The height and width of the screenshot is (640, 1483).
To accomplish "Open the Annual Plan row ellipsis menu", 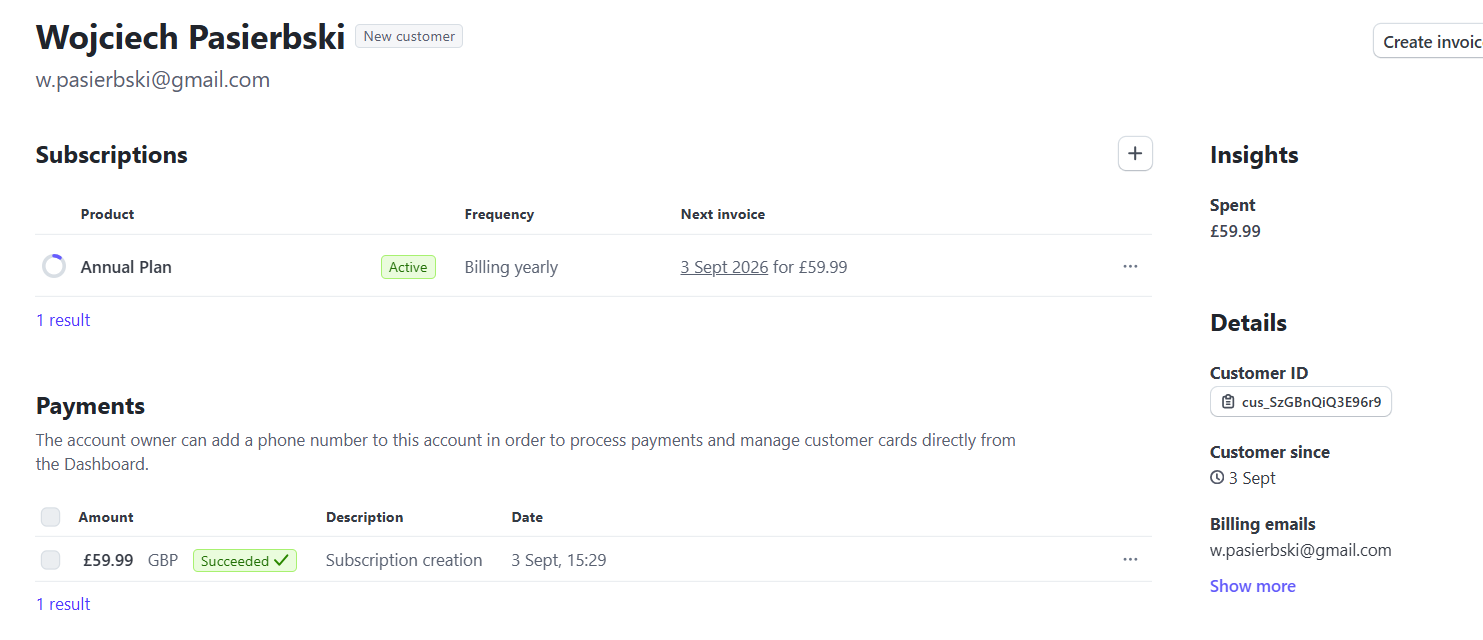I will coord(1130,267).
